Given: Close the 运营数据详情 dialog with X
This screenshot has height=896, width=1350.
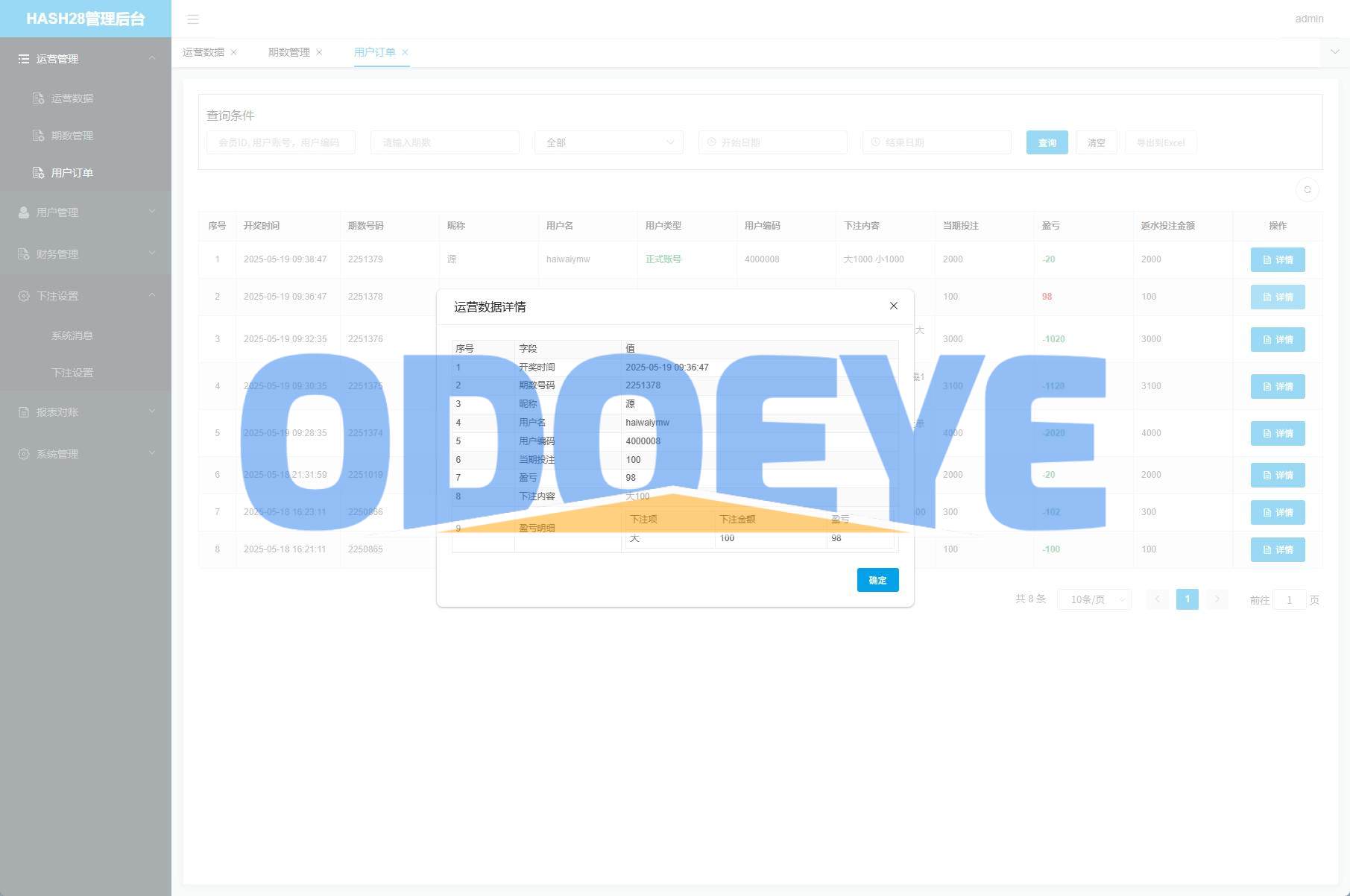Looking at the screenshot, I should click(894, 306).
